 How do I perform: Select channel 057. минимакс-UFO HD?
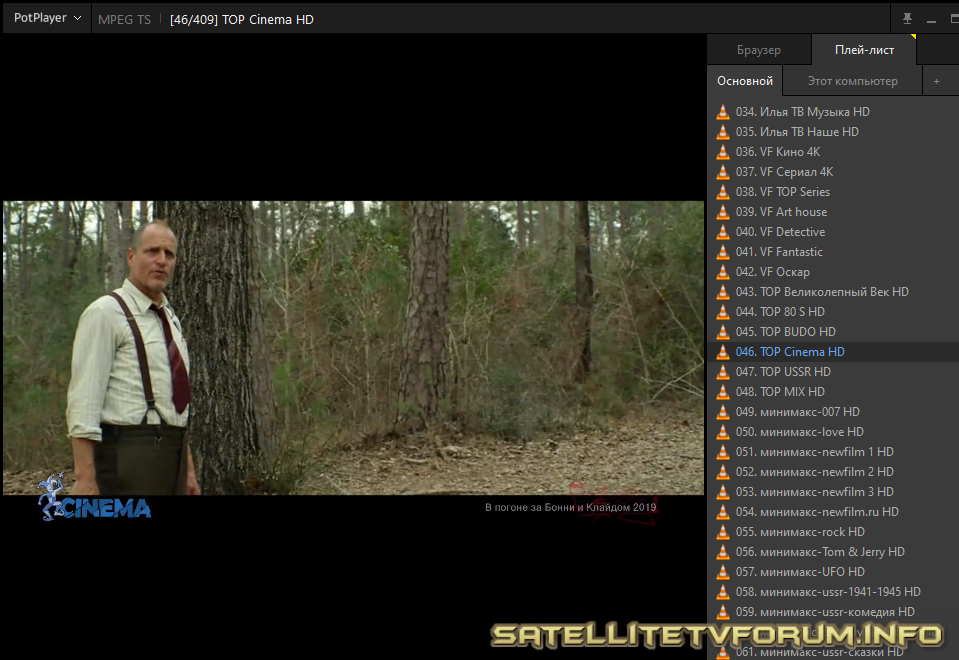833,571
